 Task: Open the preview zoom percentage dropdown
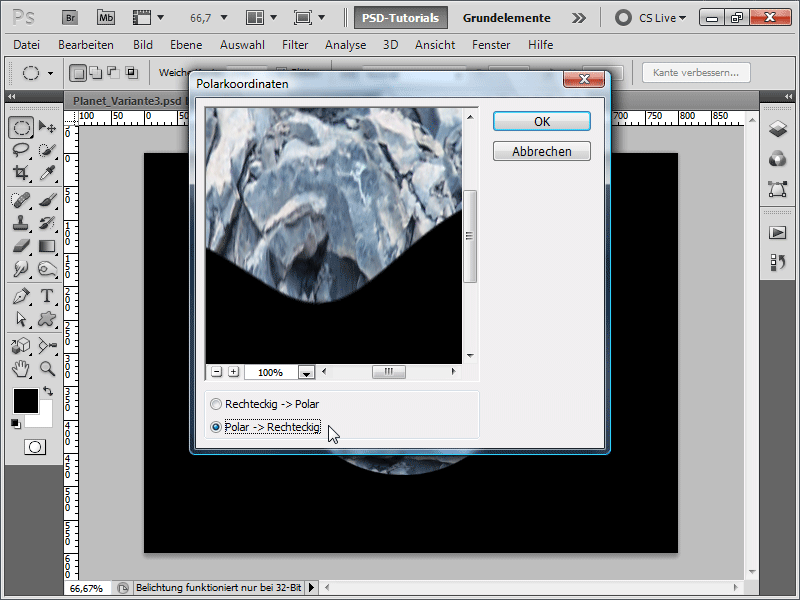306,373
